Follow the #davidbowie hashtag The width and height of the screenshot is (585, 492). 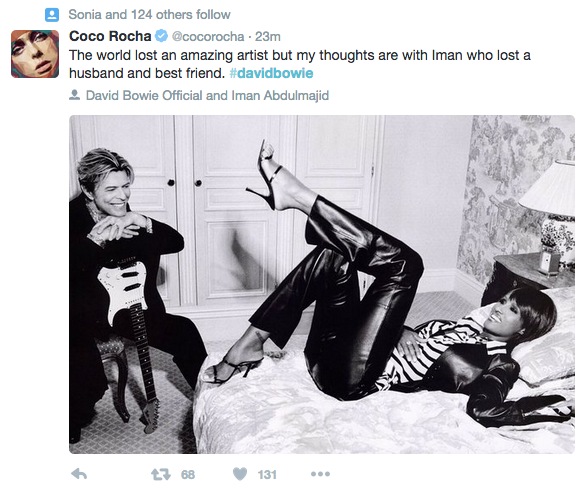(x=271, y=73)
